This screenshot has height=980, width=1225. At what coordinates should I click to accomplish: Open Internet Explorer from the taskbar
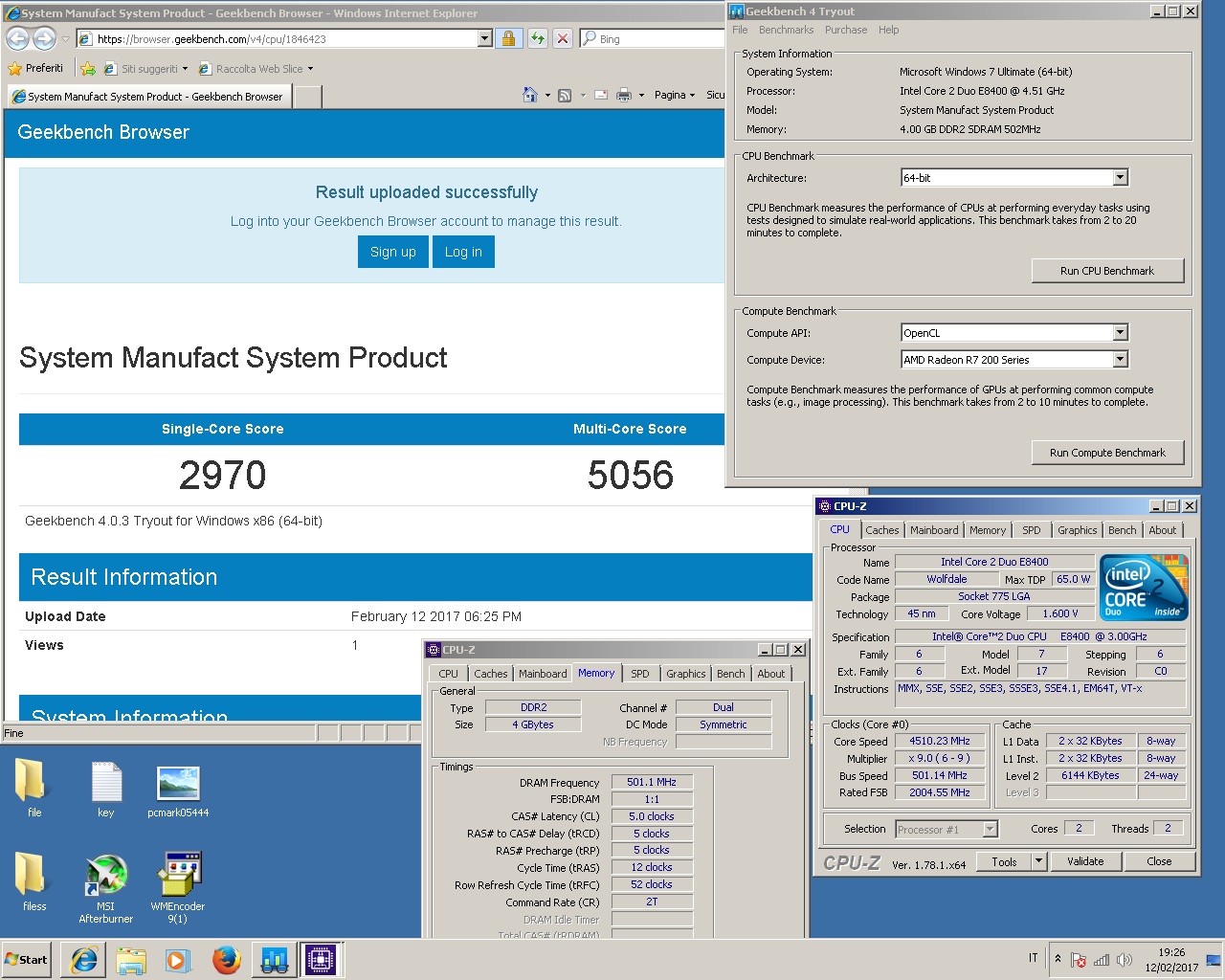coord(84,960)
